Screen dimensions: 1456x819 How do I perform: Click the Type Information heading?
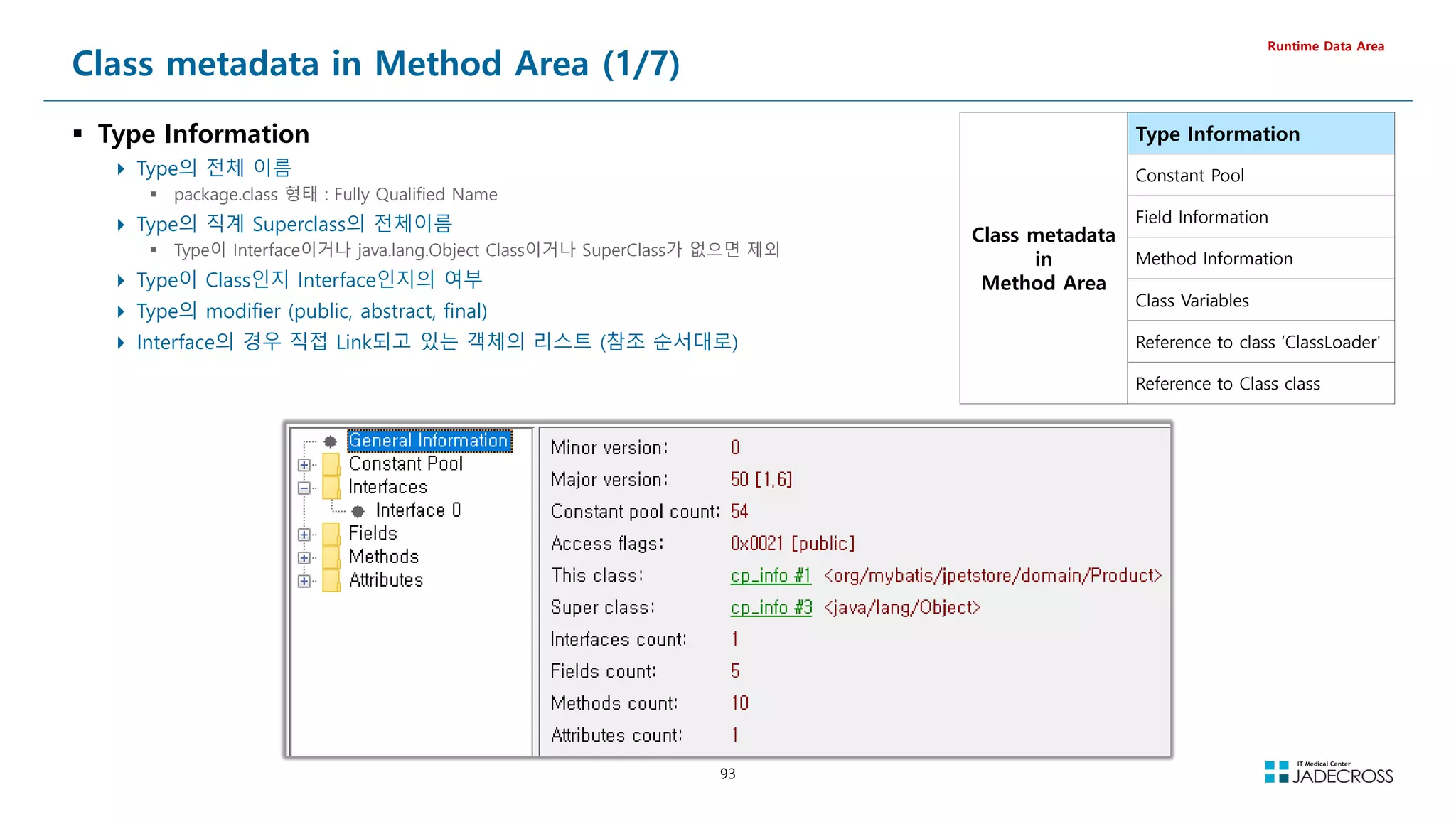tap(203, 134)
